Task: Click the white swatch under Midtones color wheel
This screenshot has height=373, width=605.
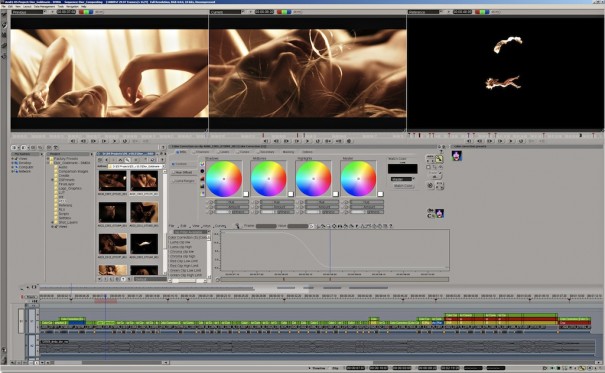Action: pyautogui.click(x=291, y=194)
